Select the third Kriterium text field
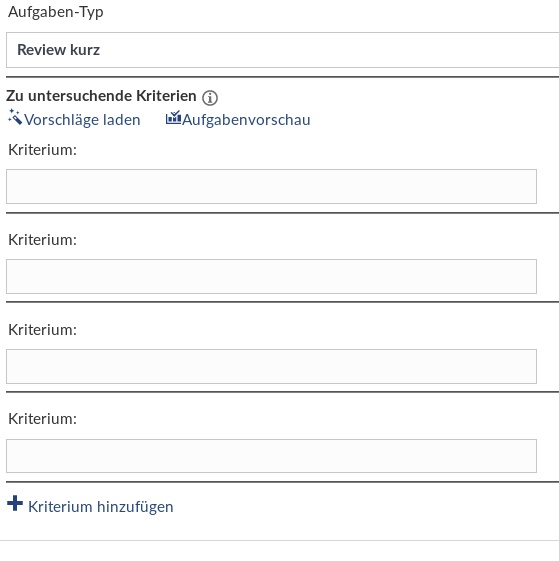 click(x=271, y=366)
